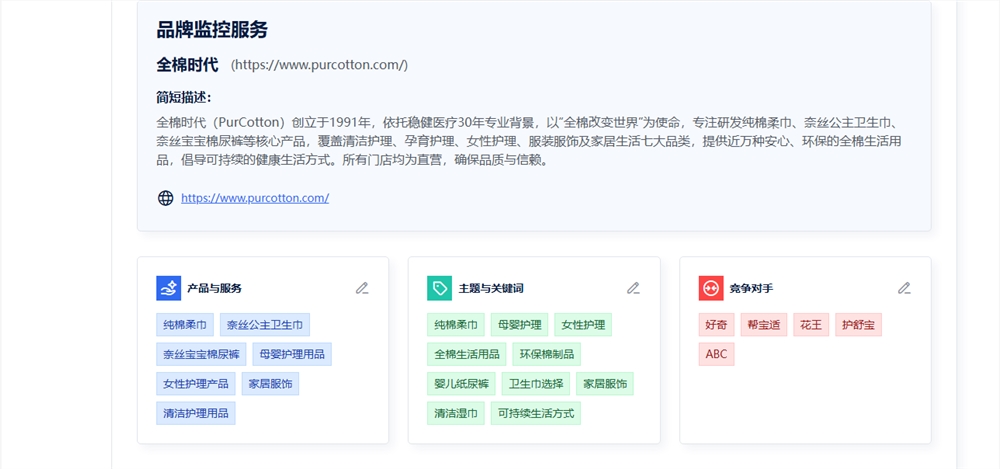The height and width of the screenshot is (469, 1000).
Task: Select the 家居服饰 tag in 主题与关键词
Action: [605, 384]
